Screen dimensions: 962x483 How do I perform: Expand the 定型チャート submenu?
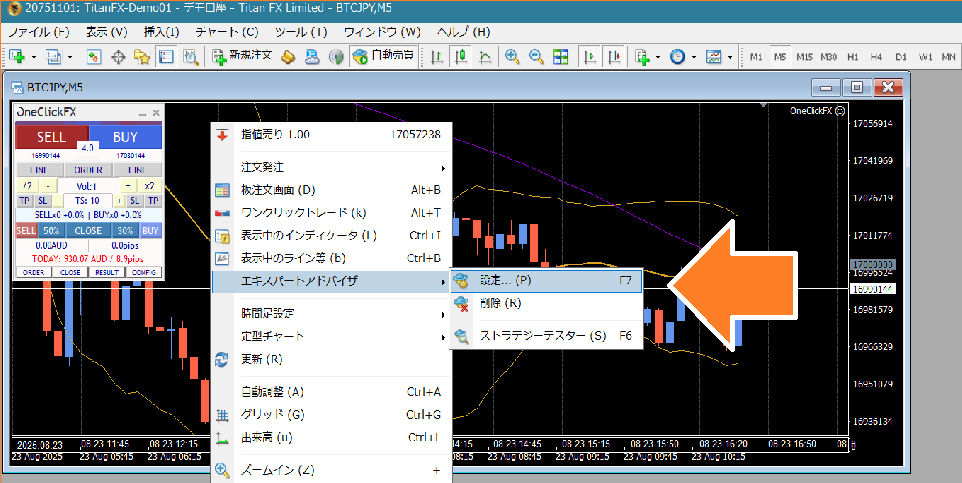coord(331,337)
